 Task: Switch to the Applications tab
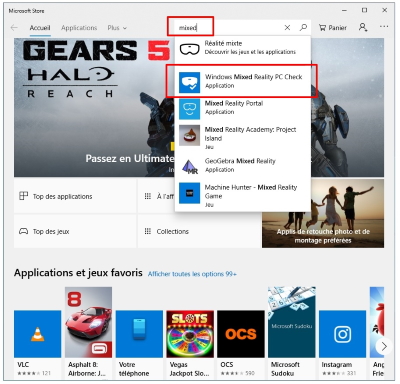point(79,28)
